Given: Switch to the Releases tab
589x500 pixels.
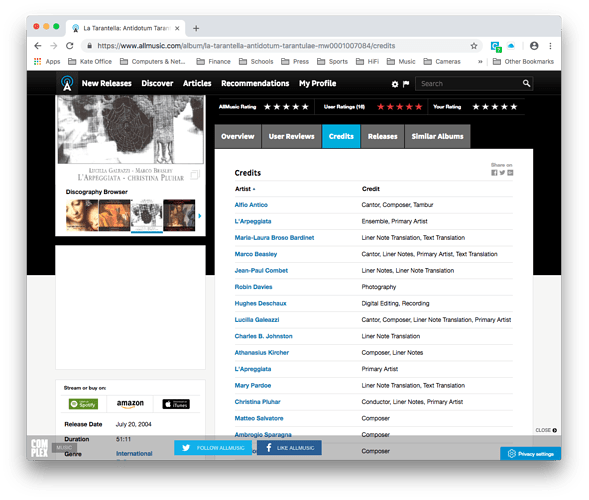Looking at the screenshot, I should coord(382,136).
